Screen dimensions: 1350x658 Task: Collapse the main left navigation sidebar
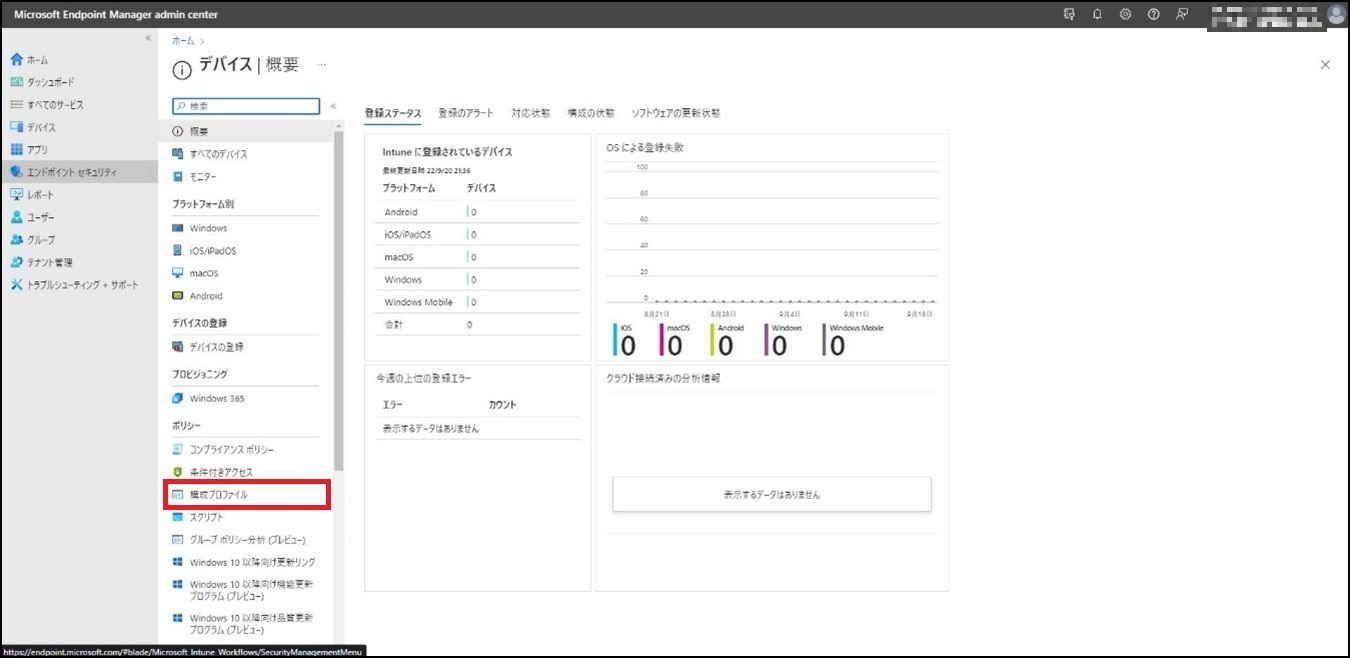[148, 38]
